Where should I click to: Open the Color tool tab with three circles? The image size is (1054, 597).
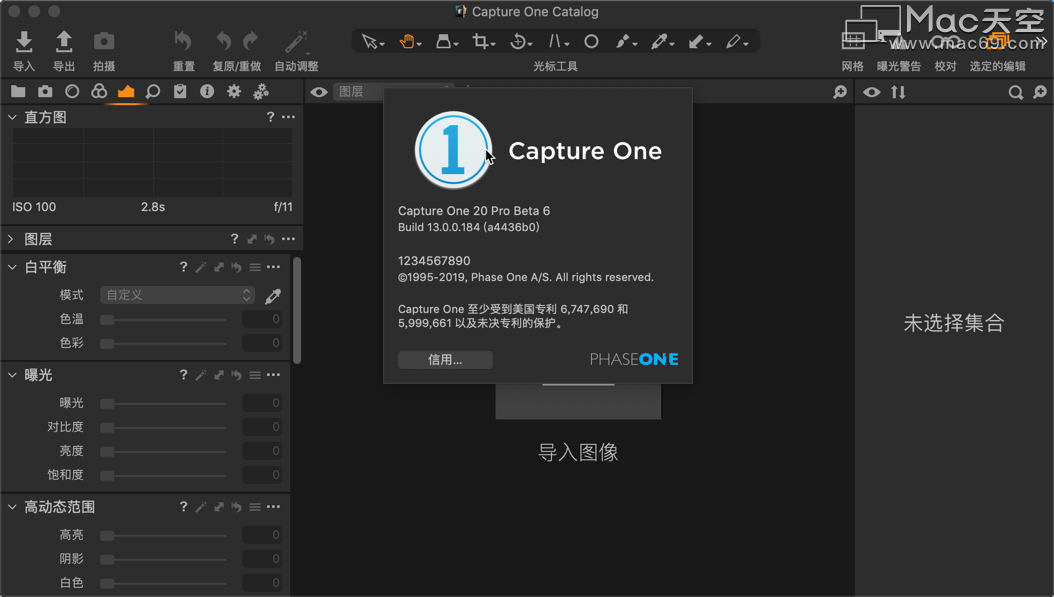point(99,91)
